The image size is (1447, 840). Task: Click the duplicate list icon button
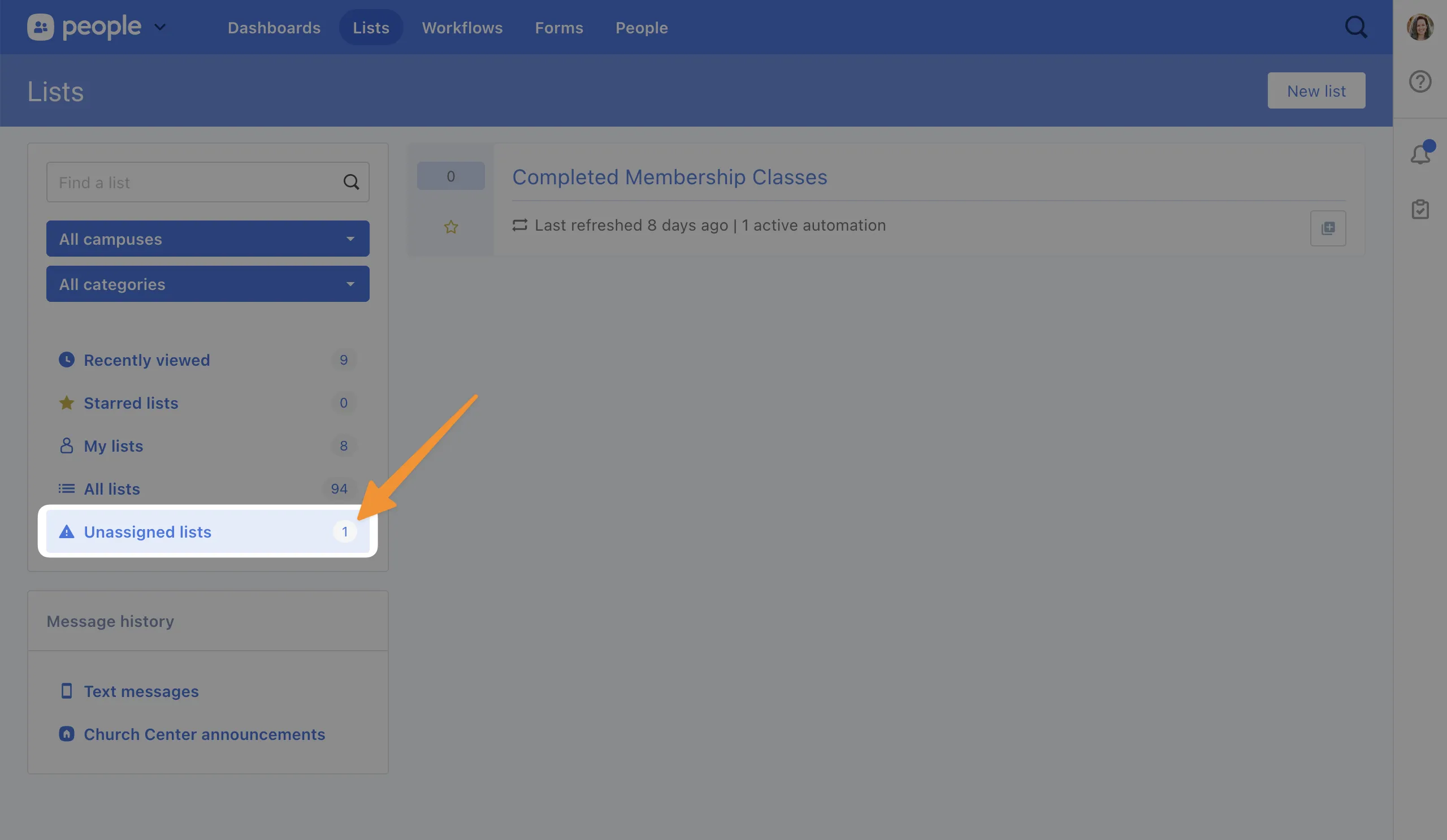click(x=1328, y=228)
